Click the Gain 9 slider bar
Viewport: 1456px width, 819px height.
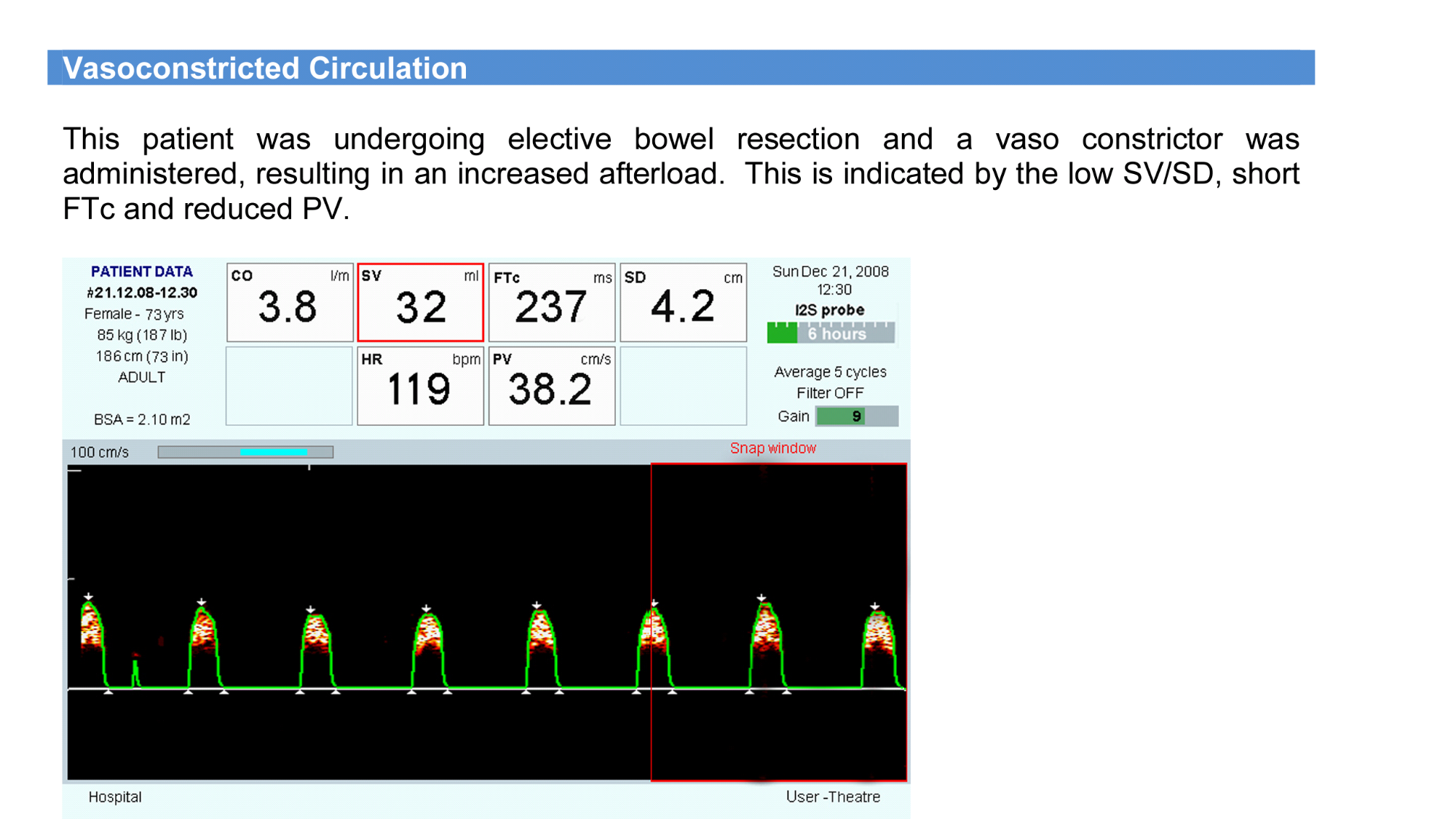856,416
